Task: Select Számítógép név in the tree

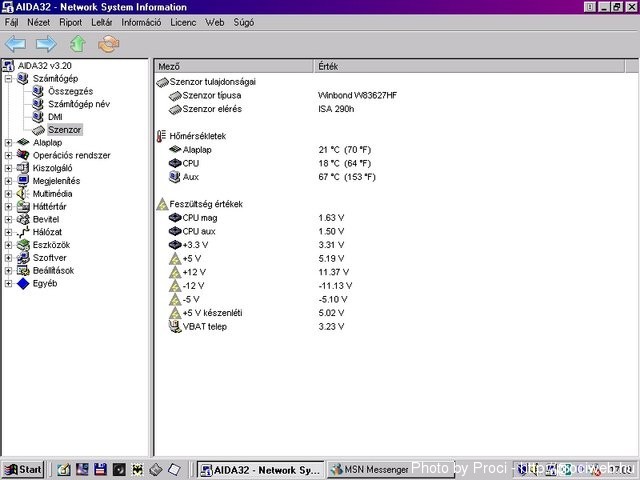Action: (x=79, y=104)
